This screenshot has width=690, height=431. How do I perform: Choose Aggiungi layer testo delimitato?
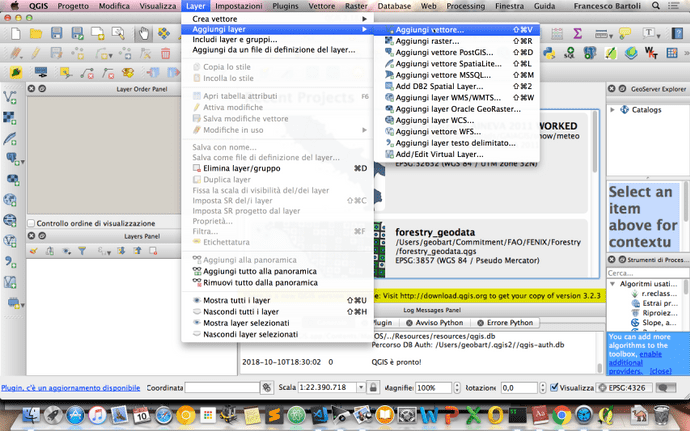tap(456, 143)
